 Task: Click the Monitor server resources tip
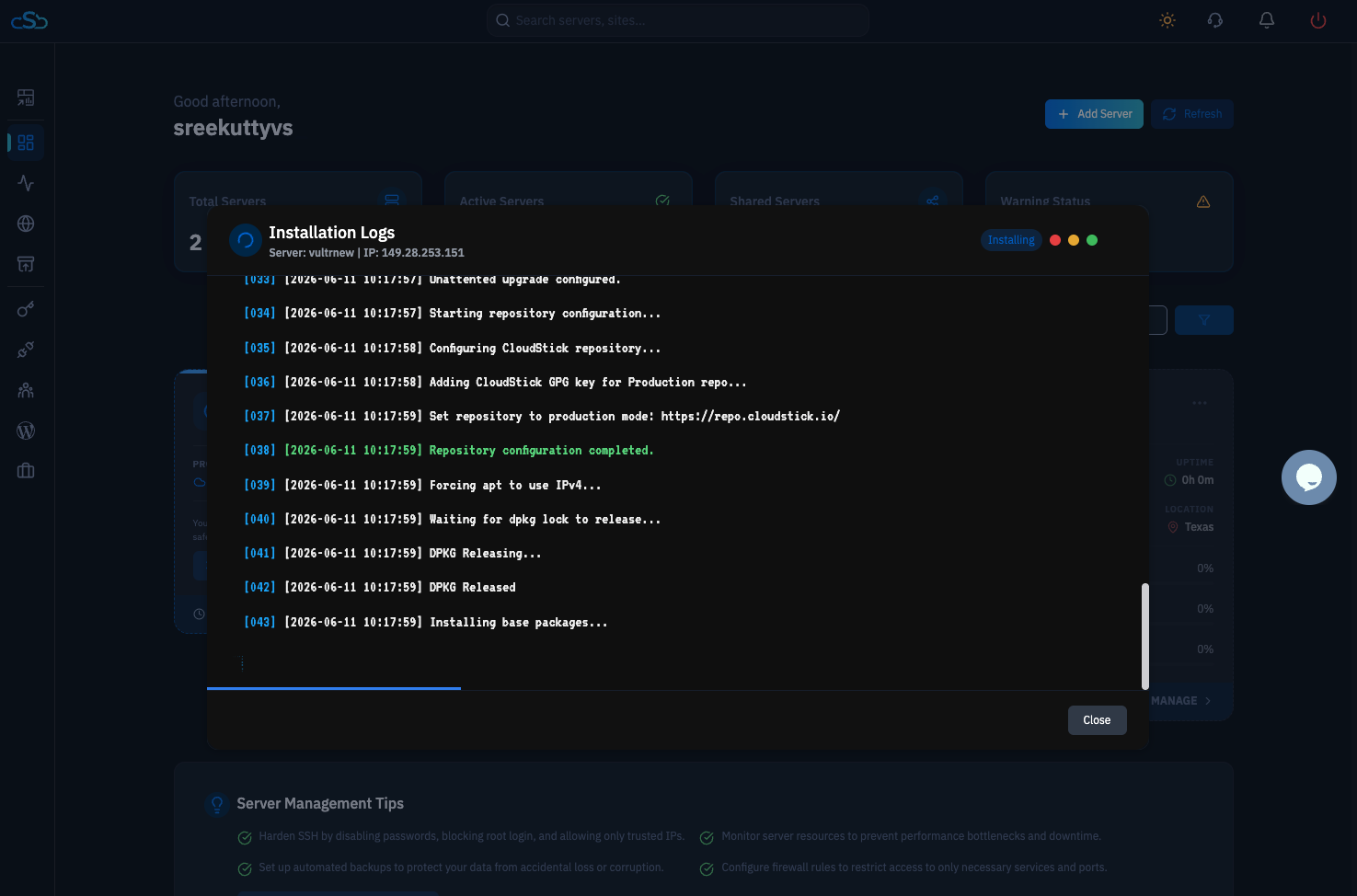pyautogui.click(x=912, y=836)
